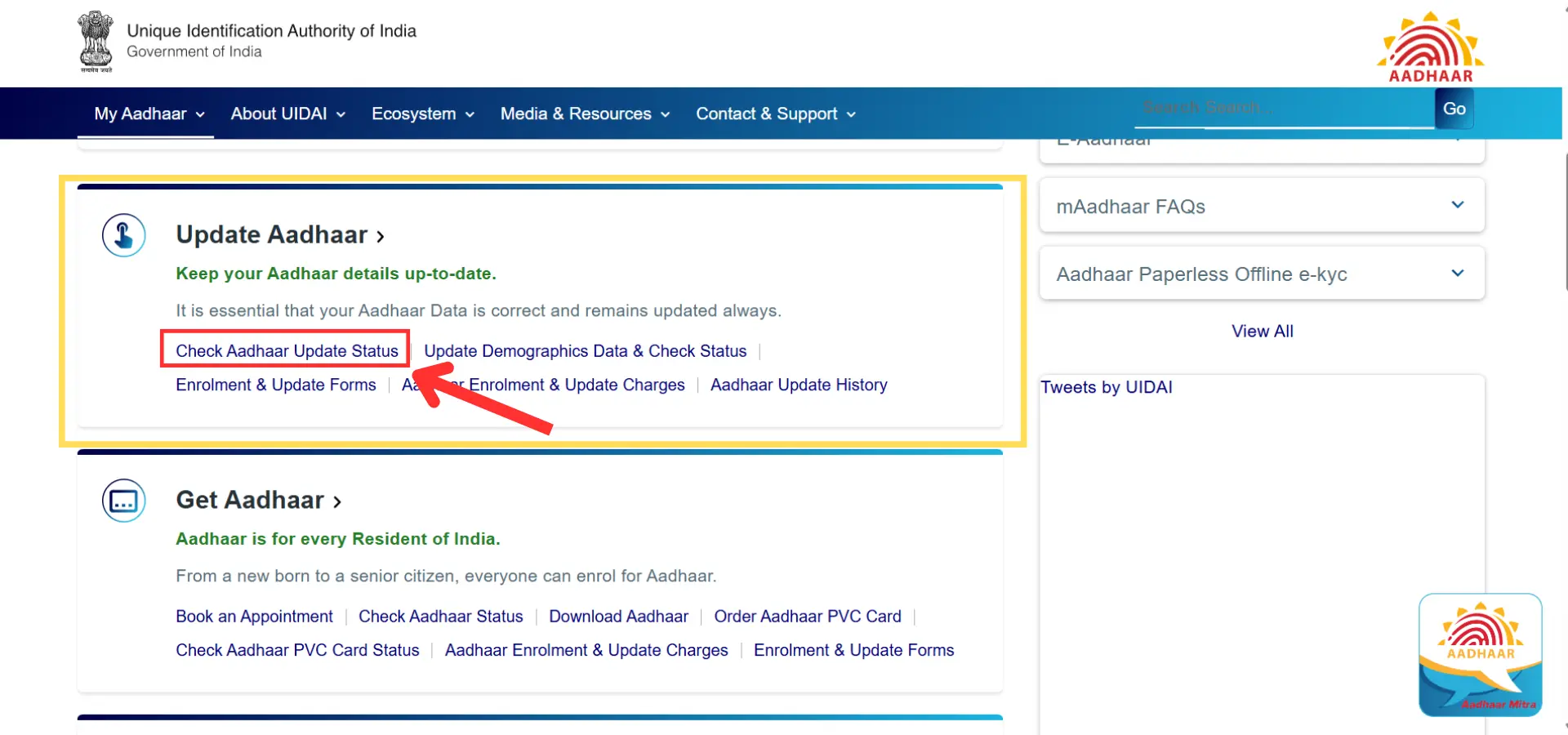
Task: Click the Government of India emblem logo
Action: [x=96, y=42]
